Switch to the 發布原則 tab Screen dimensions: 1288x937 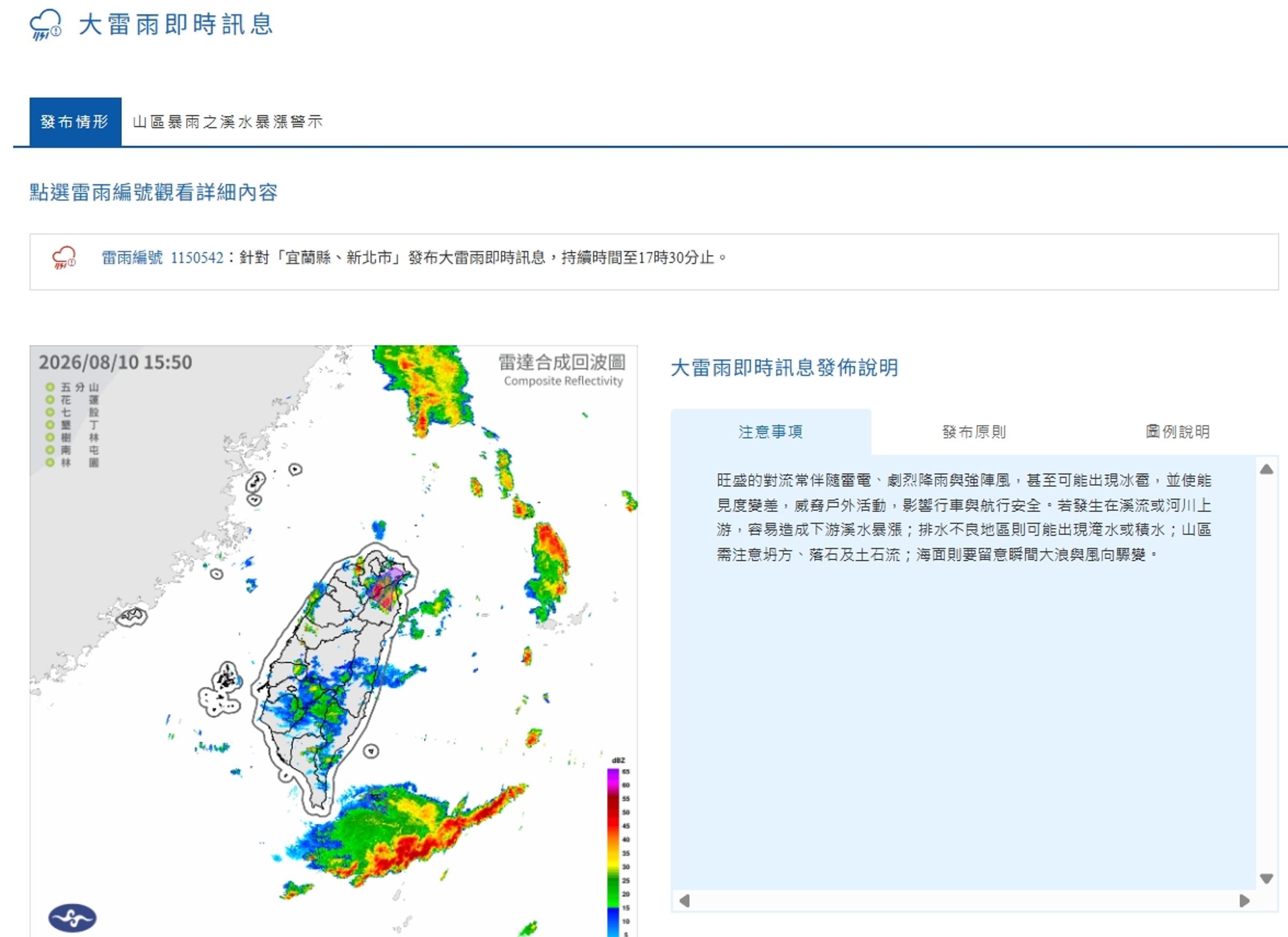coord(974,431)
